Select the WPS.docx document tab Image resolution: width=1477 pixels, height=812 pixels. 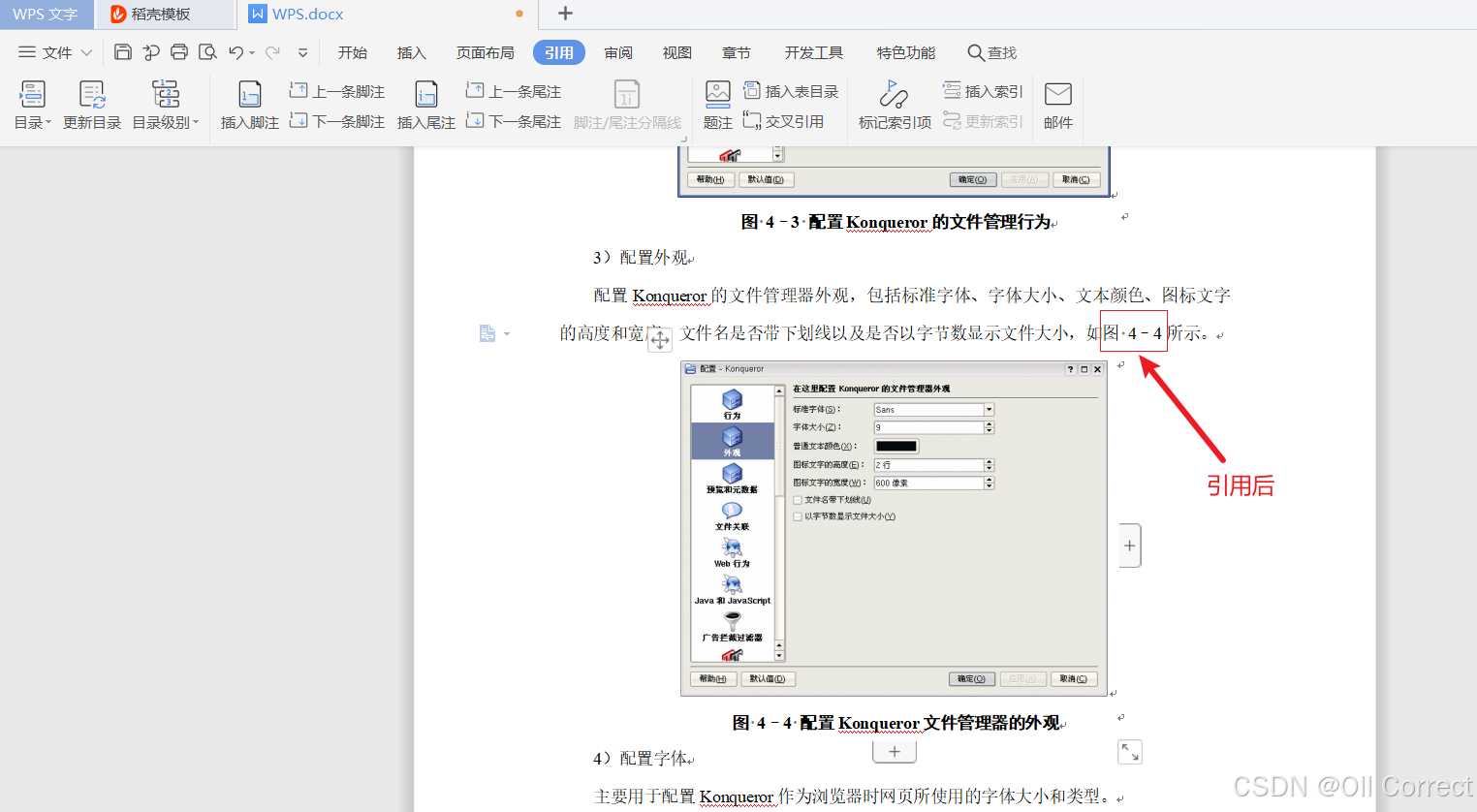click(388, 15)
